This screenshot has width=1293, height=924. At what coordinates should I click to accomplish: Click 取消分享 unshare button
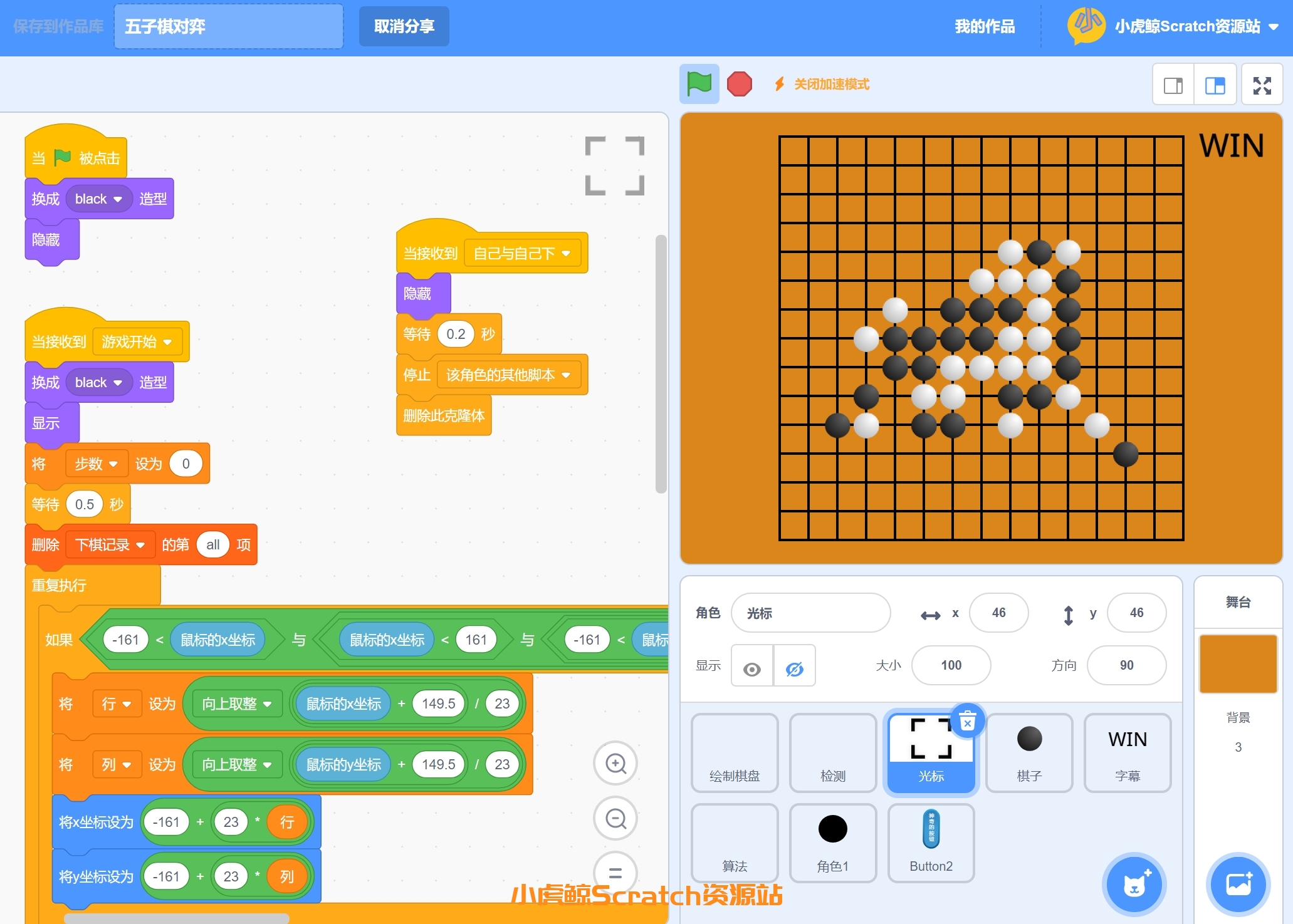tap(404, 26)
